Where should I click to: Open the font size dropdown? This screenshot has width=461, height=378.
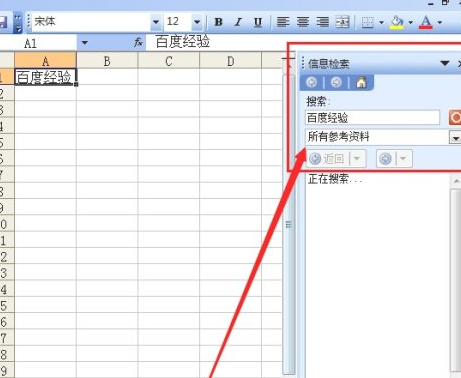[x=197, y=22]
